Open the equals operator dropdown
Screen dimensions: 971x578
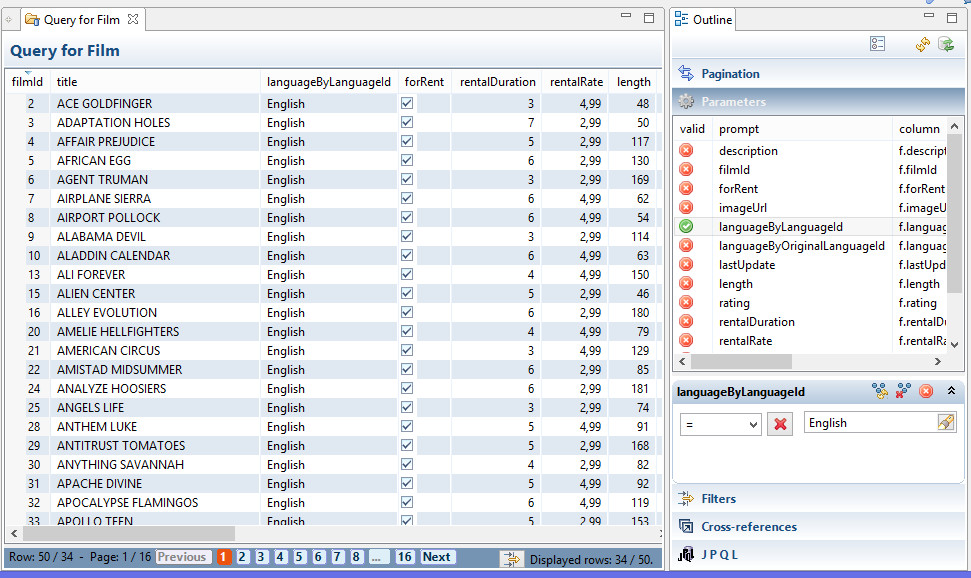pos(720,424)
